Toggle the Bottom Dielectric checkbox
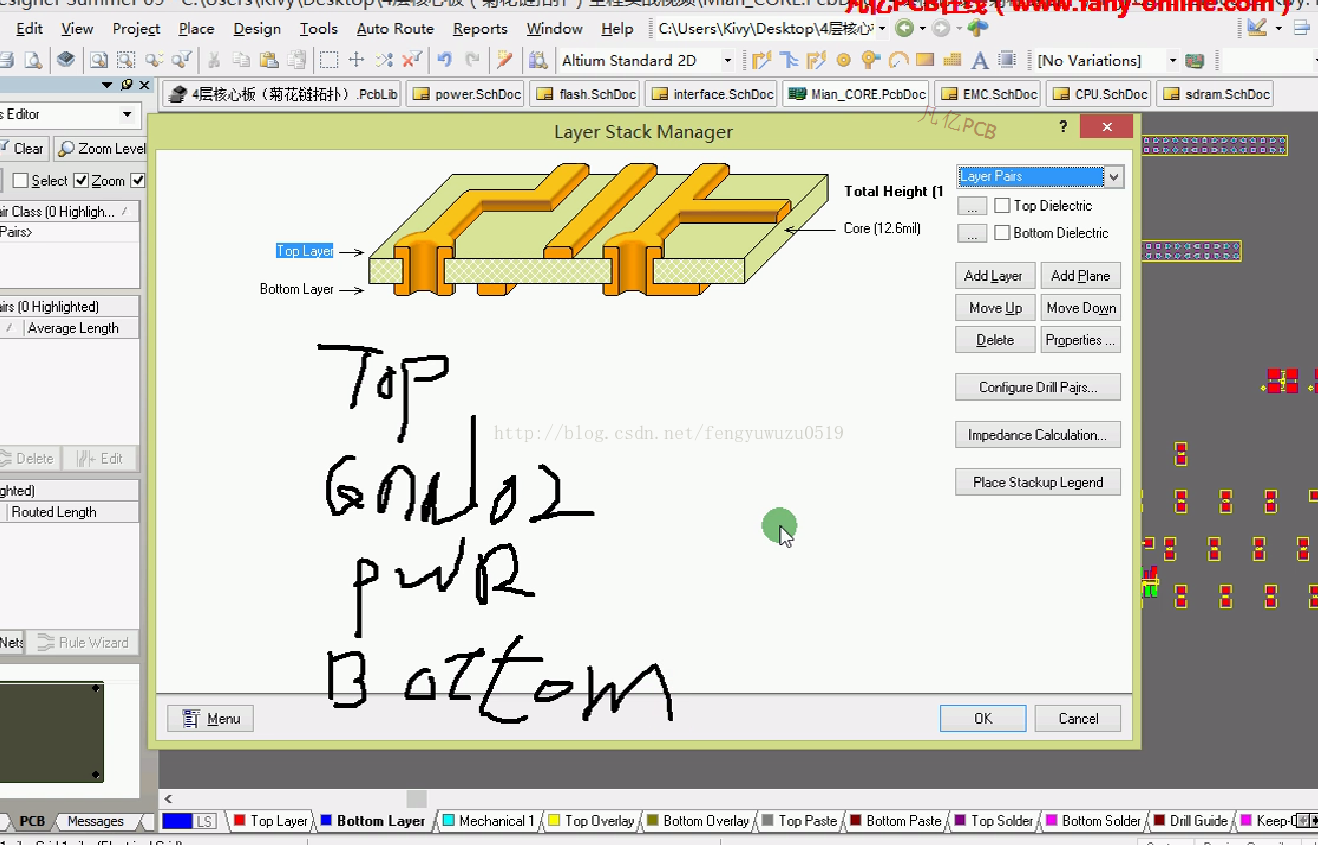 point(1003,233)
